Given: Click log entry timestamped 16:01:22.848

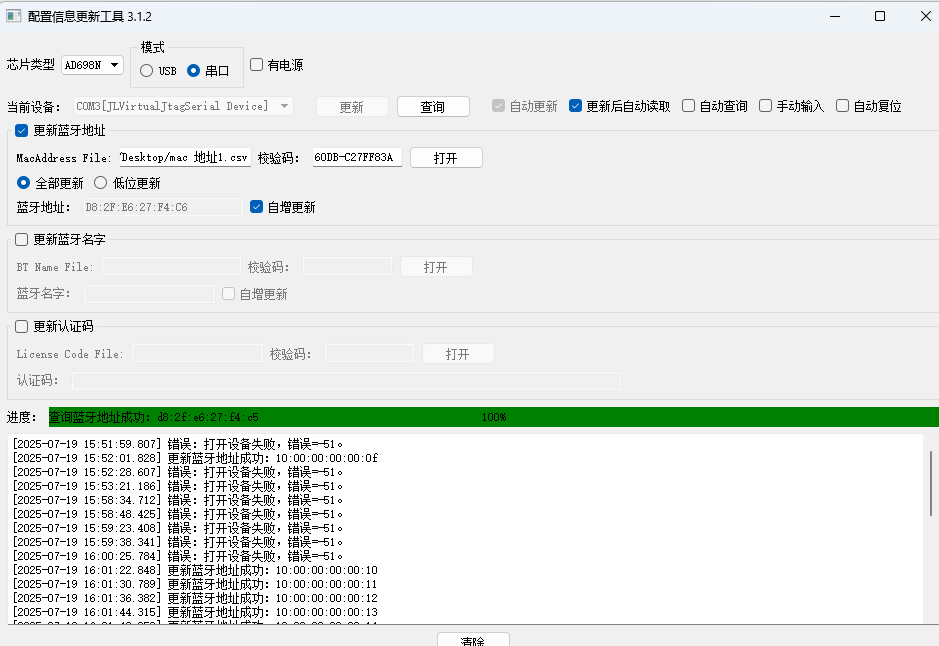Looking at the screenshot, I should pyautogui.click(x=195, y=570).
